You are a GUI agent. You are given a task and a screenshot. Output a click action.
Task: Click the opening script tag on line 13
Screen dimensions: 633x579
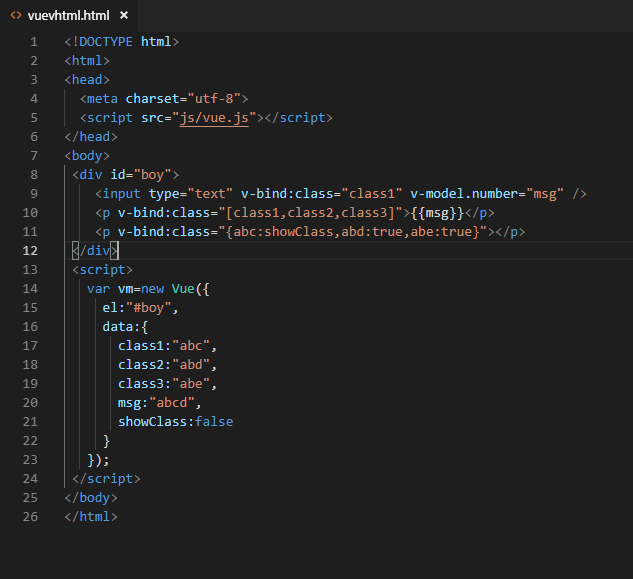[x=102, y=270]
